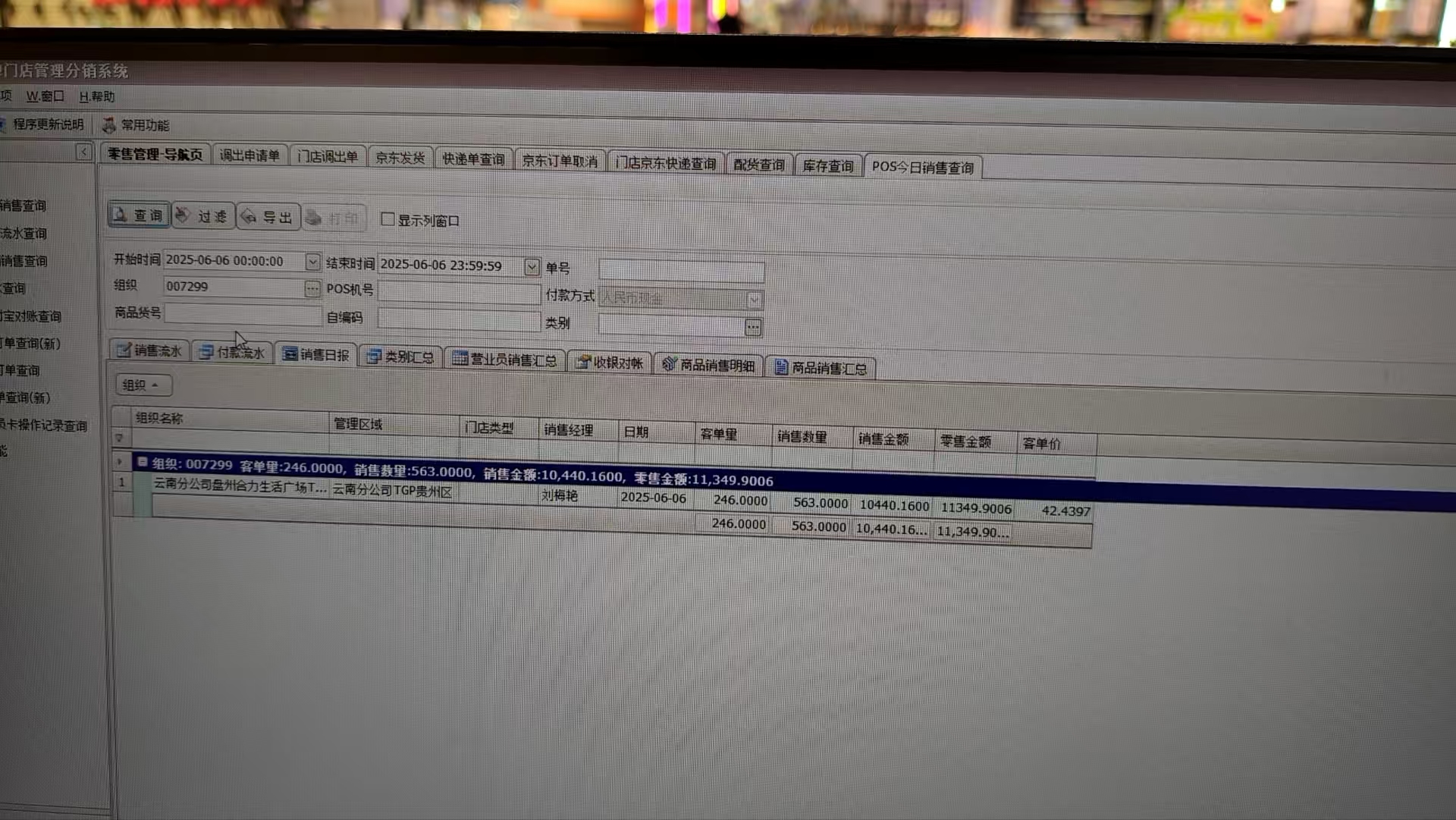Click the 组织 field ellipsis lookup button
1456x820 pixels.
312,288
